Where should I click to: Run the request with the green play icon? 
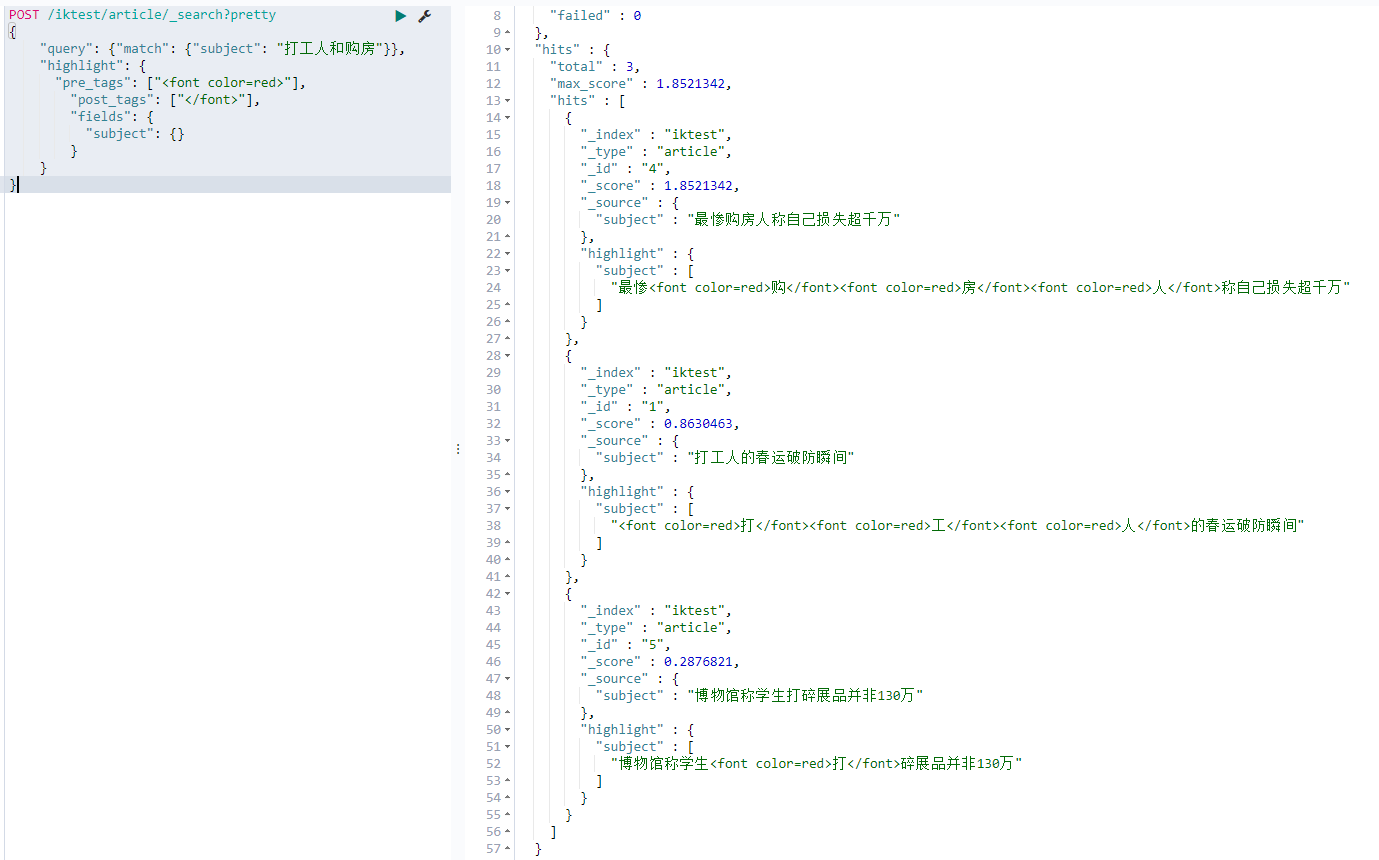click(401, 16)
